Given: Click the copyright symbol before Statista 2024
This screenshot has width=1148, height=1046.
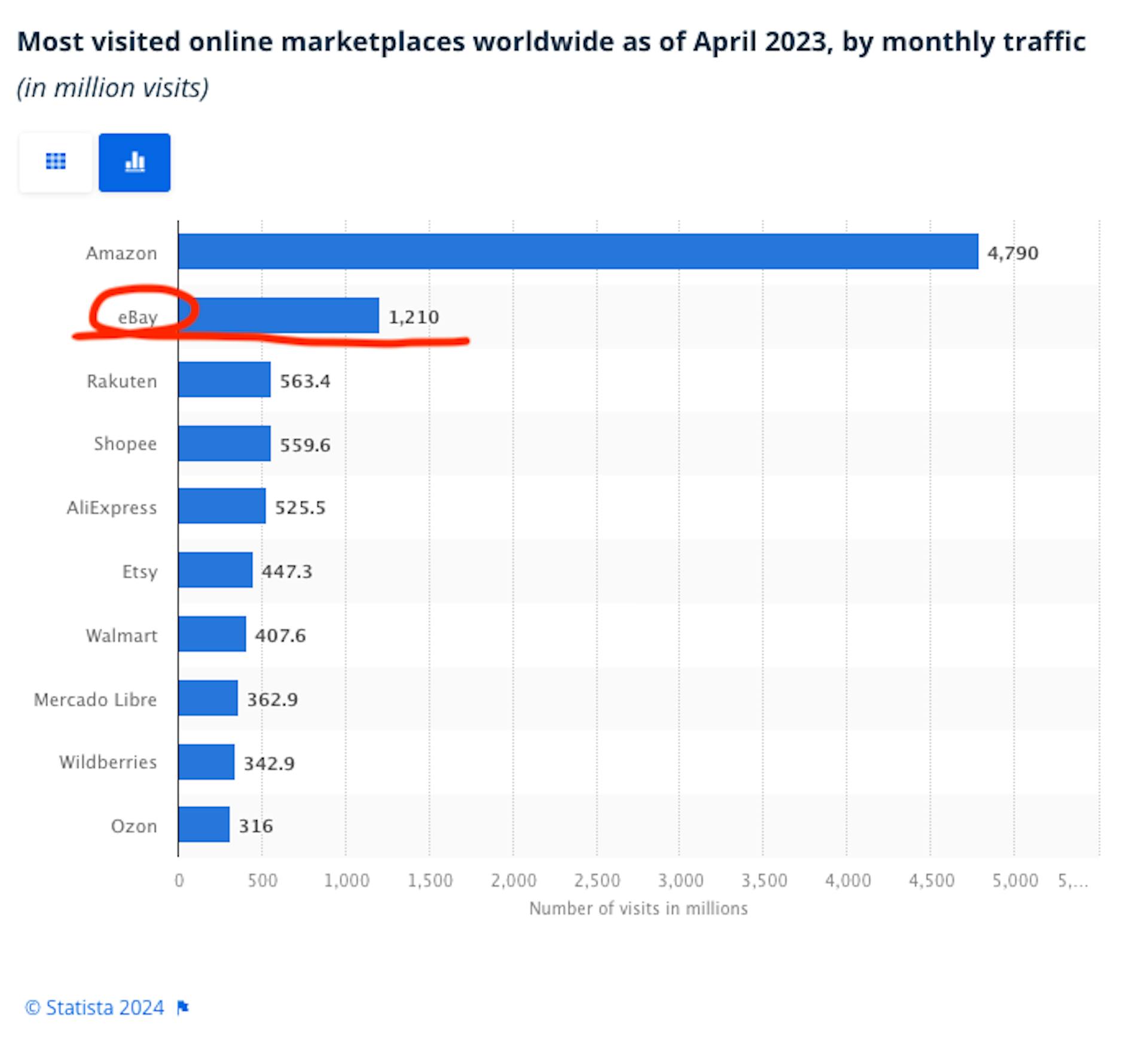Looking at the screenshot, I should (x=33, y=1007).
